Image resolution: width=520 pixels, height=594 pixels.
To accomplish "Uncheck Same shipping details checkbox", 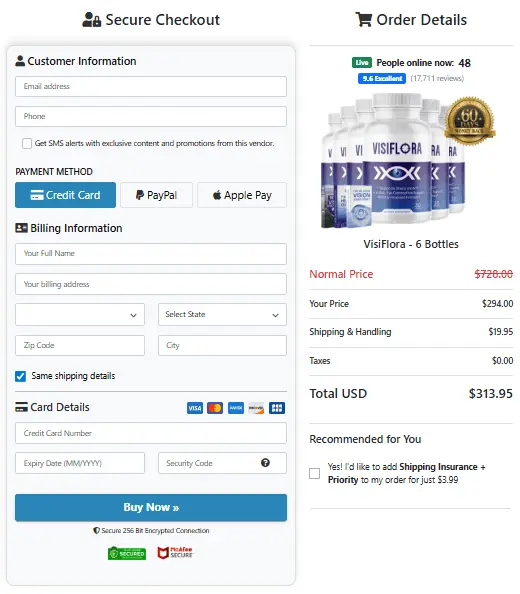I will pos(20,376).
